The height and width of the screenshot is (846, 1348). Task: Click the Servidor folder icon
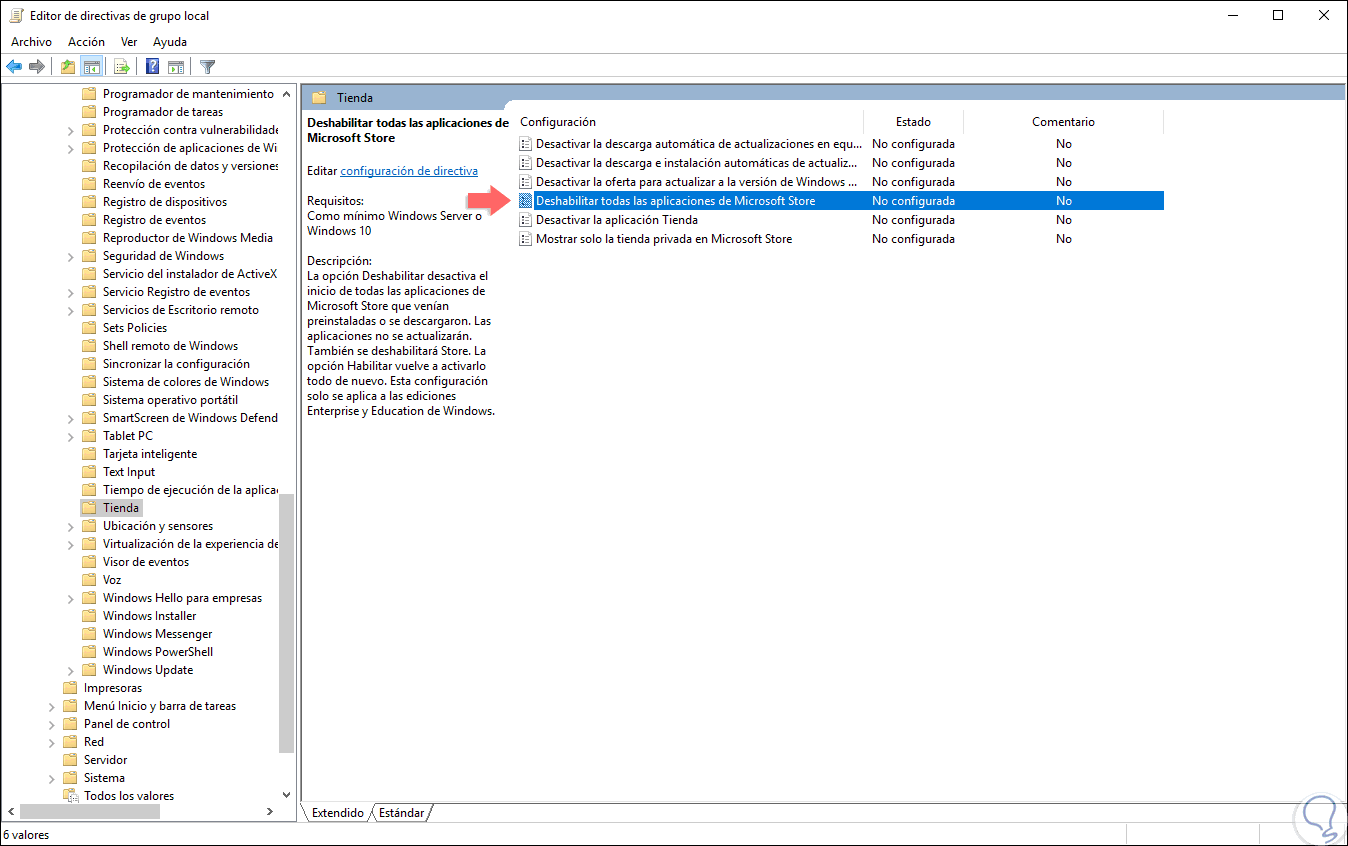click(70, 760)
